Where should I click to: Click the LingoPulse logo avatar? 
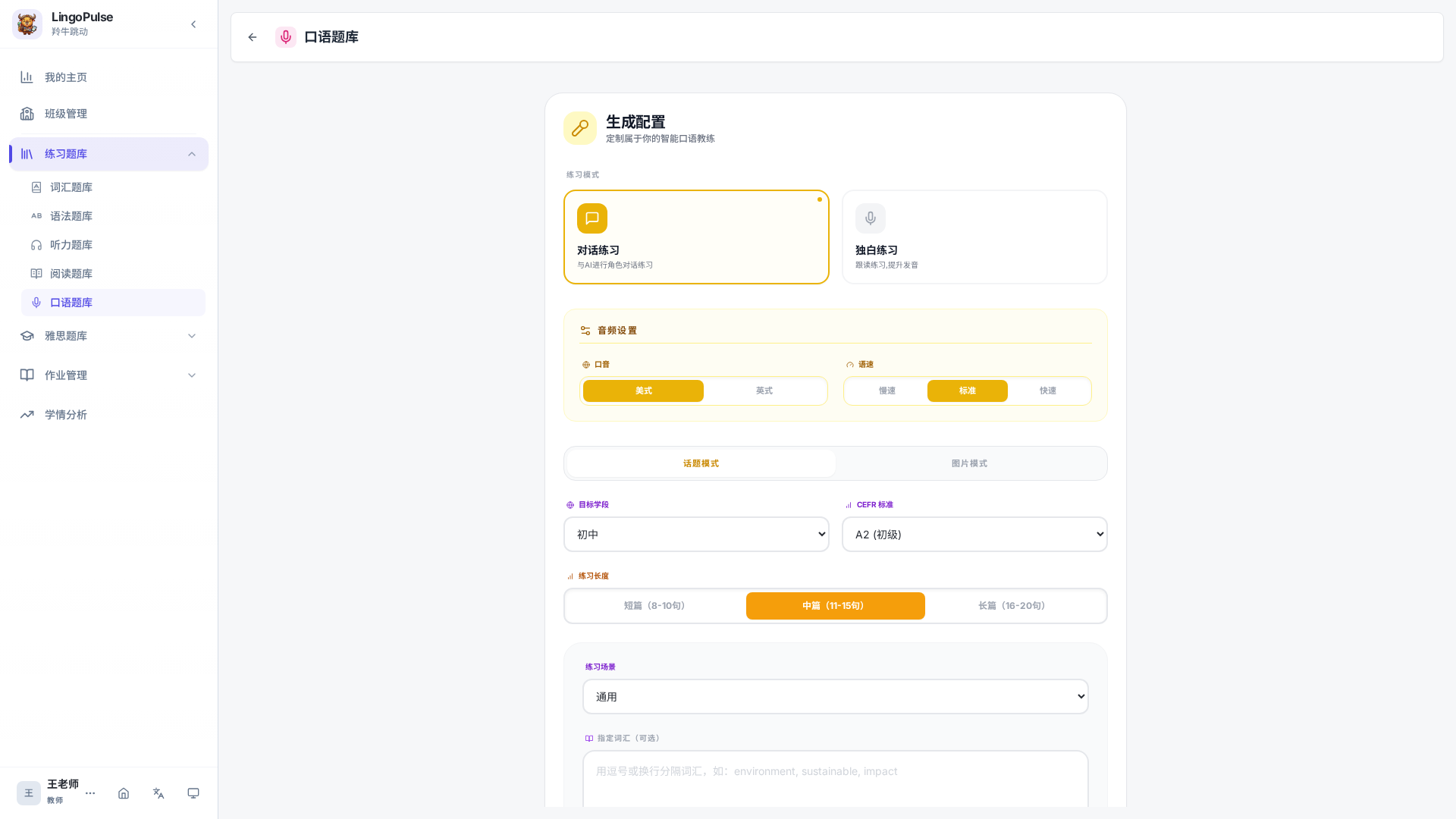27,24
